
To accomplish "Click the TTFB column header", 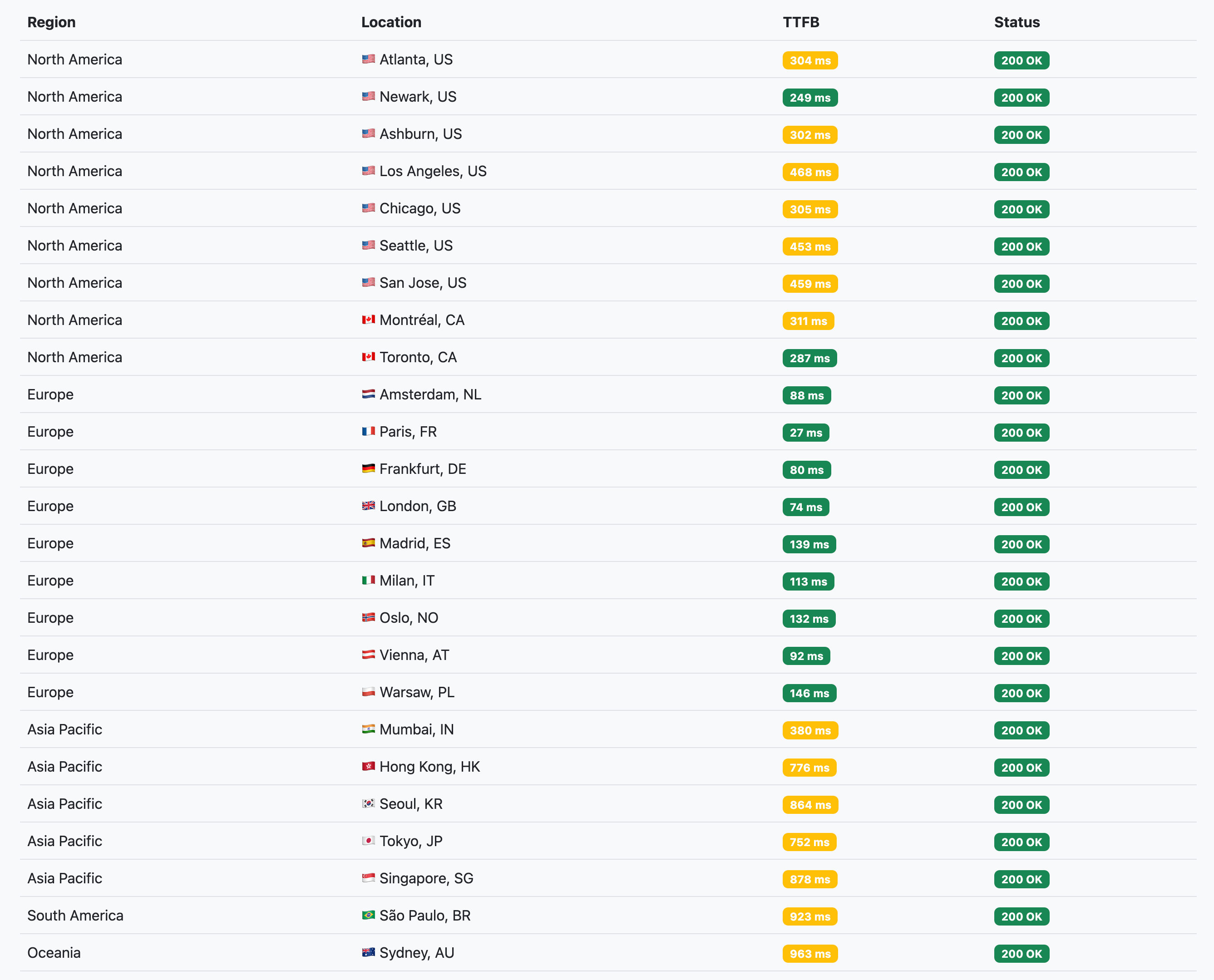I will (801, 22).
